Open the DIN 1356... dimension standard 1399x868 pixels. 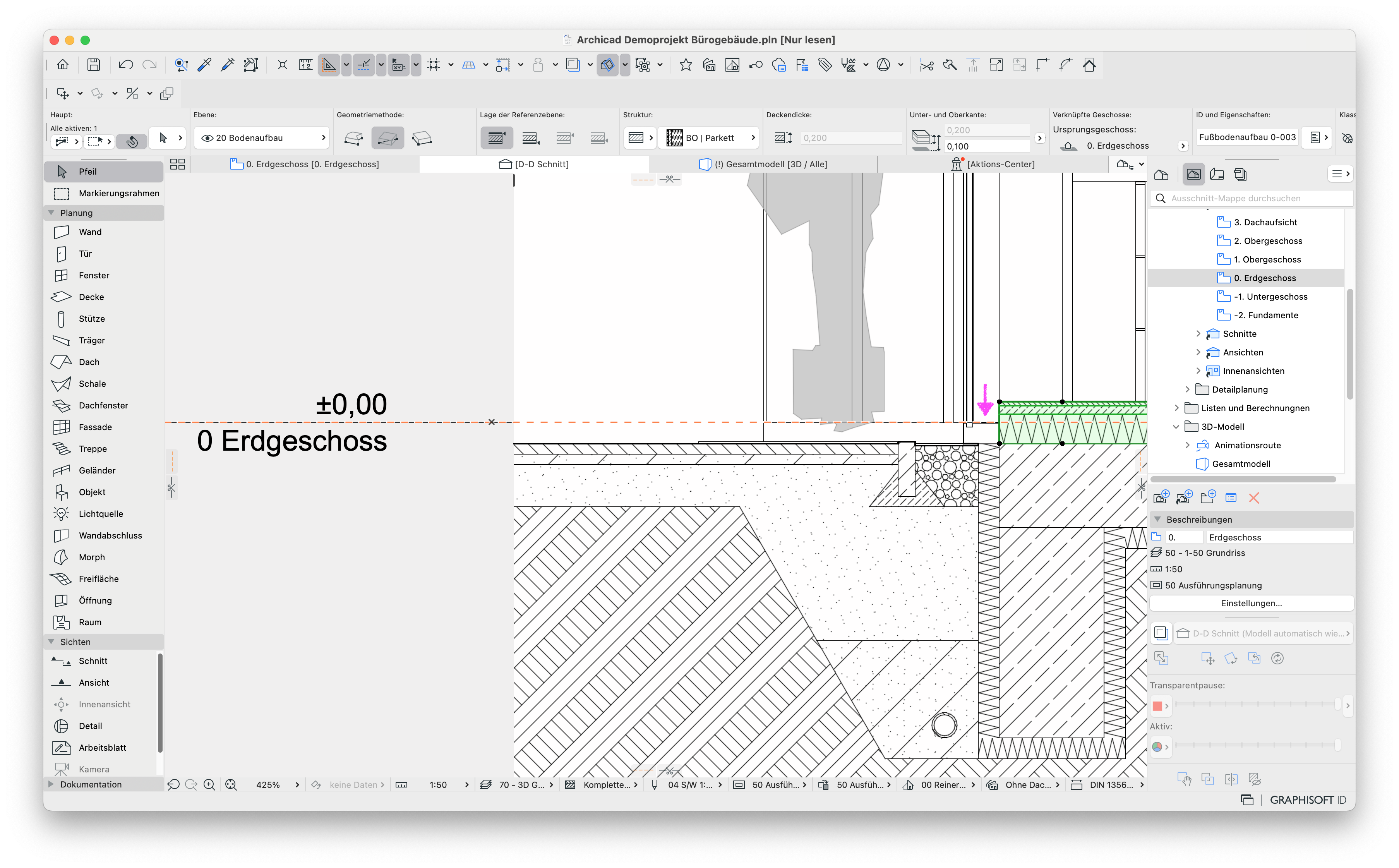coord(1108,785)
